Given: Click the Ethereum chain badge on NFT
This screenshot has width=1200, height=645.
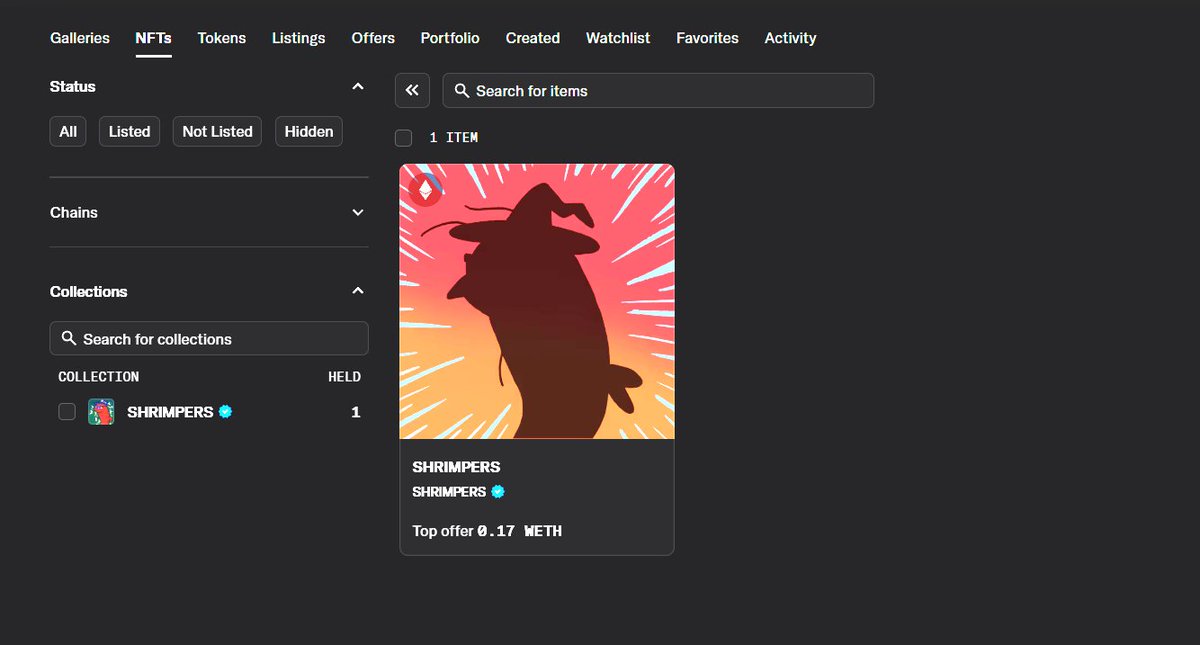Looking at the screenshot, I should pyautogui.click(x=425, y=189).
